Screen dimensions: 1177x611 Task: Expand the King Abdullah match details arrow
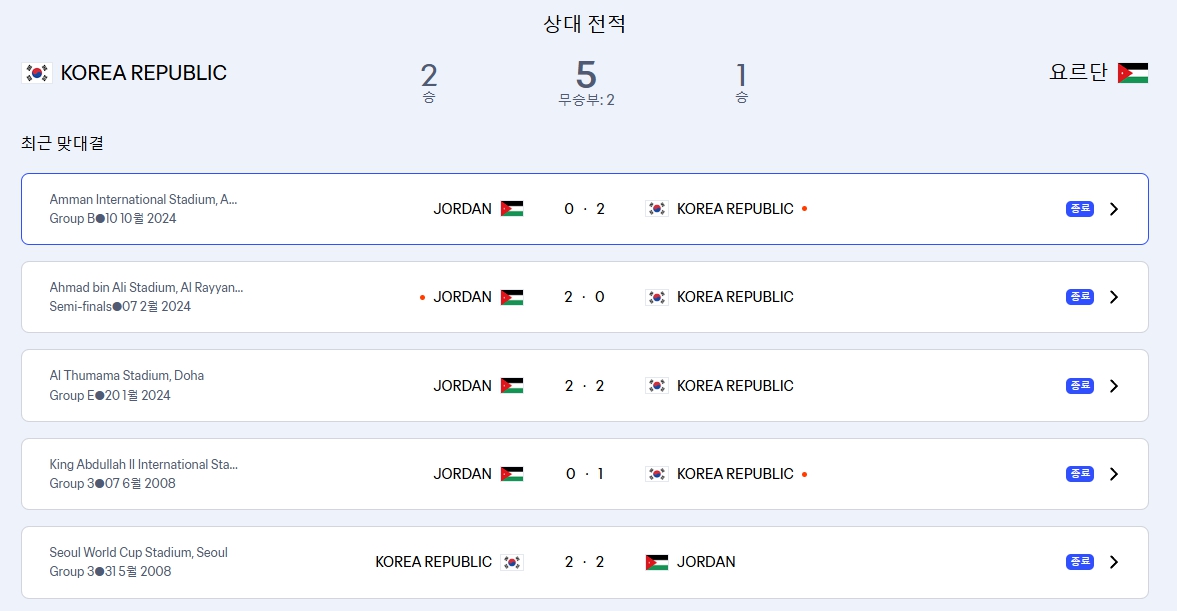1114,473
